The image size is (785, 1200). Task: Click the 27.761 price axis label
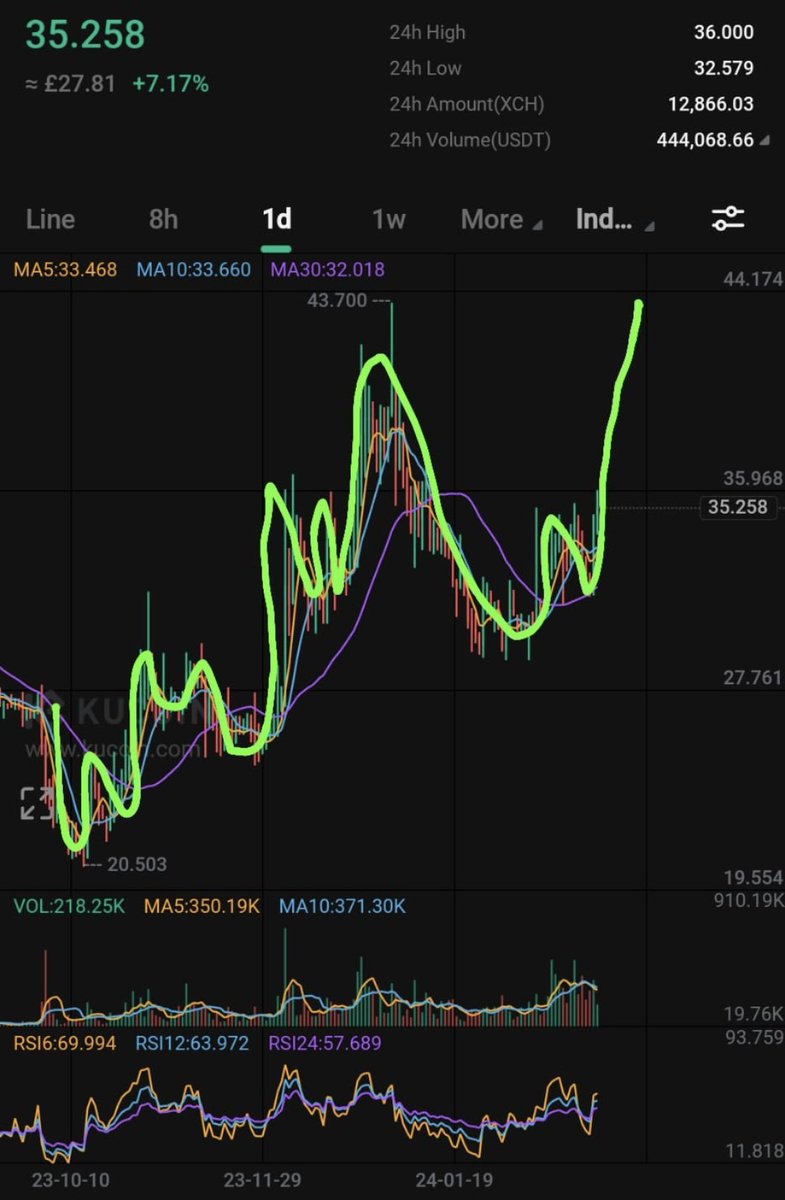coord(752,678)
